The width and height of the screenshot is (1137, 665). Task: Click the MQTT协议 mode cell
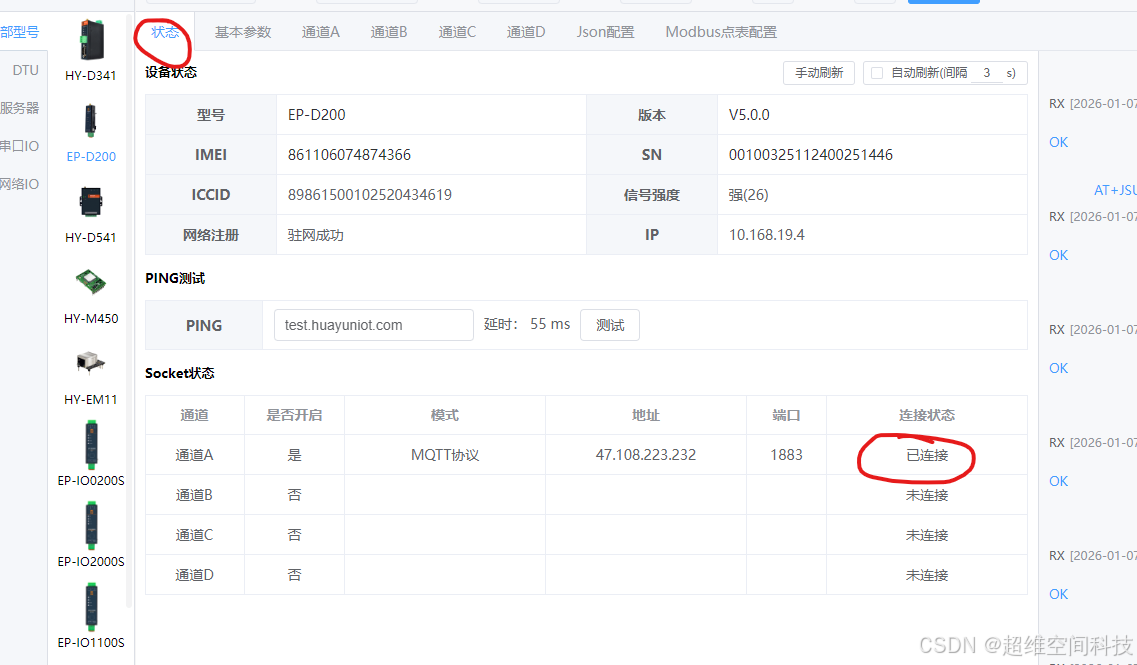coord(445,455)
